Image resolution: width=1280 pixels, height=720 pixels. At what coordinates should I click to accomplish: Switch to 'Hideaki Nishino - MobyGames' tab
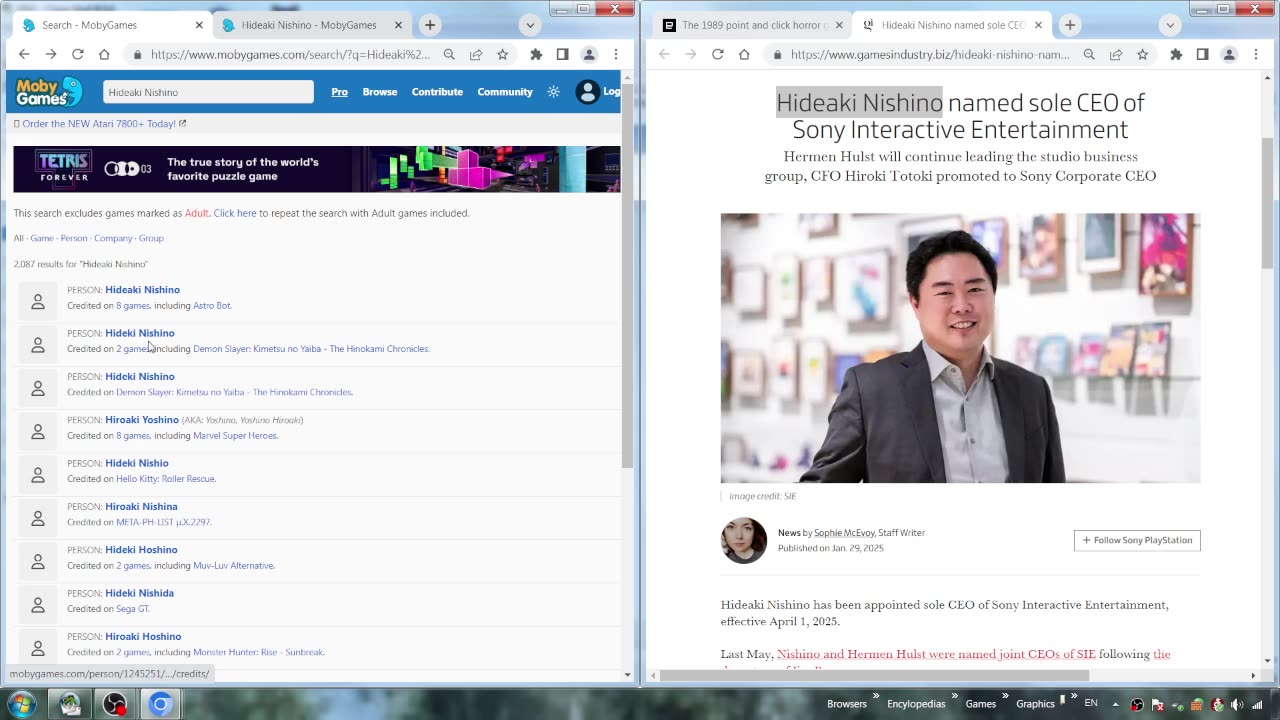click(309, 25)
